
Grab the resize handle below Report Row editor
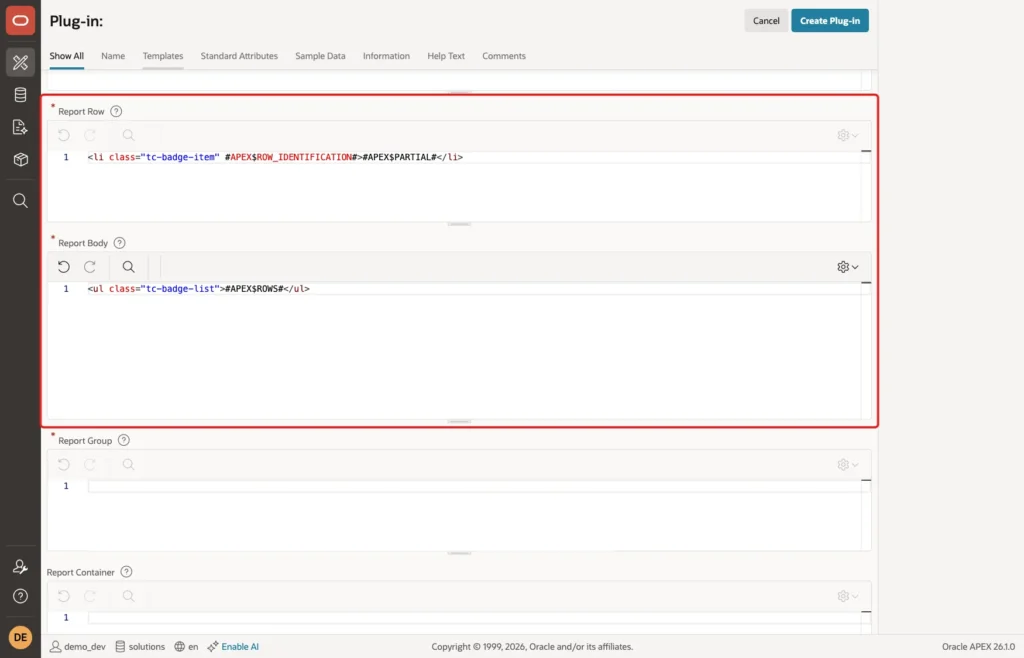pos(459,225)
